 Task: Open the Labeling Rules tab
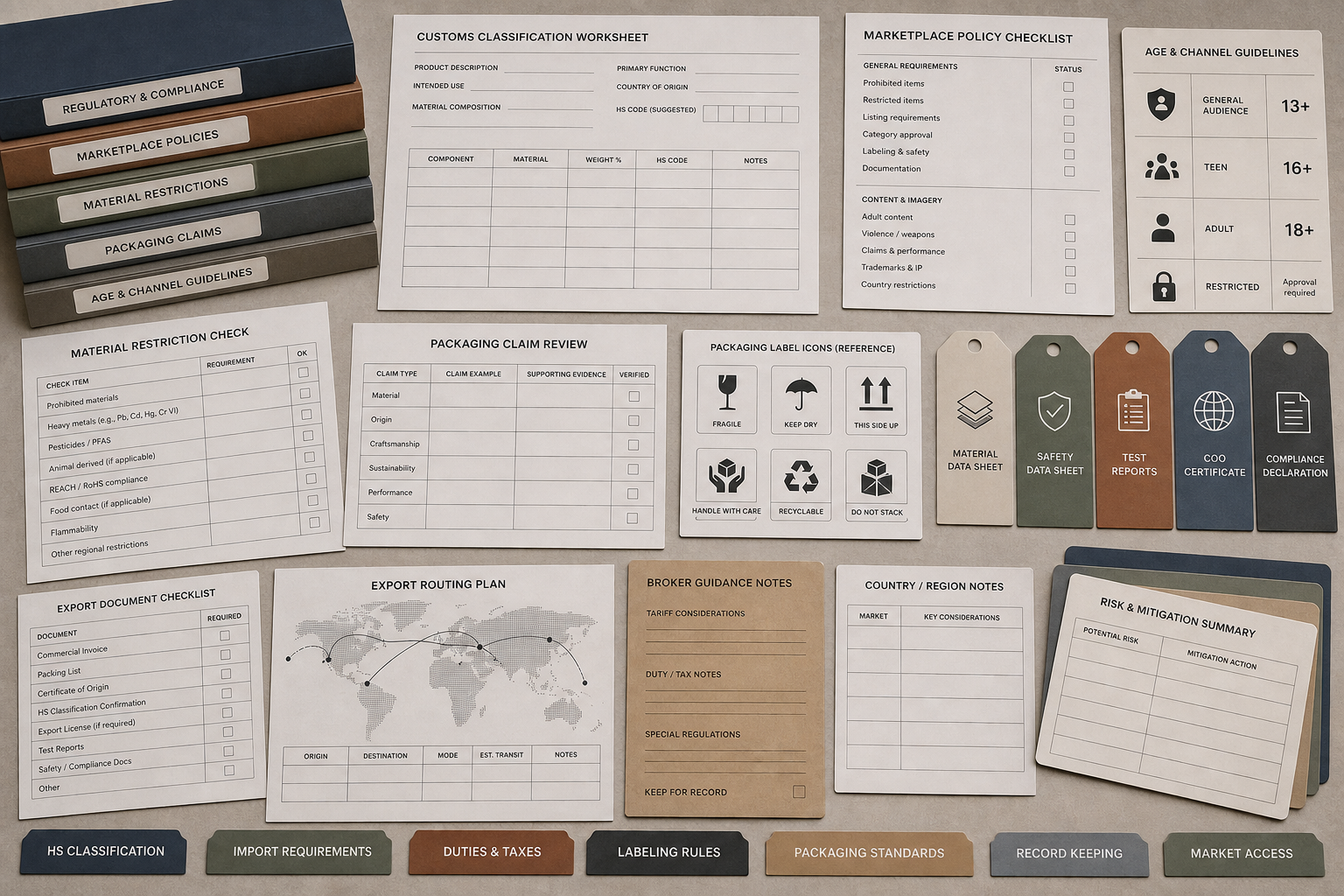click(x=668, y=853)
